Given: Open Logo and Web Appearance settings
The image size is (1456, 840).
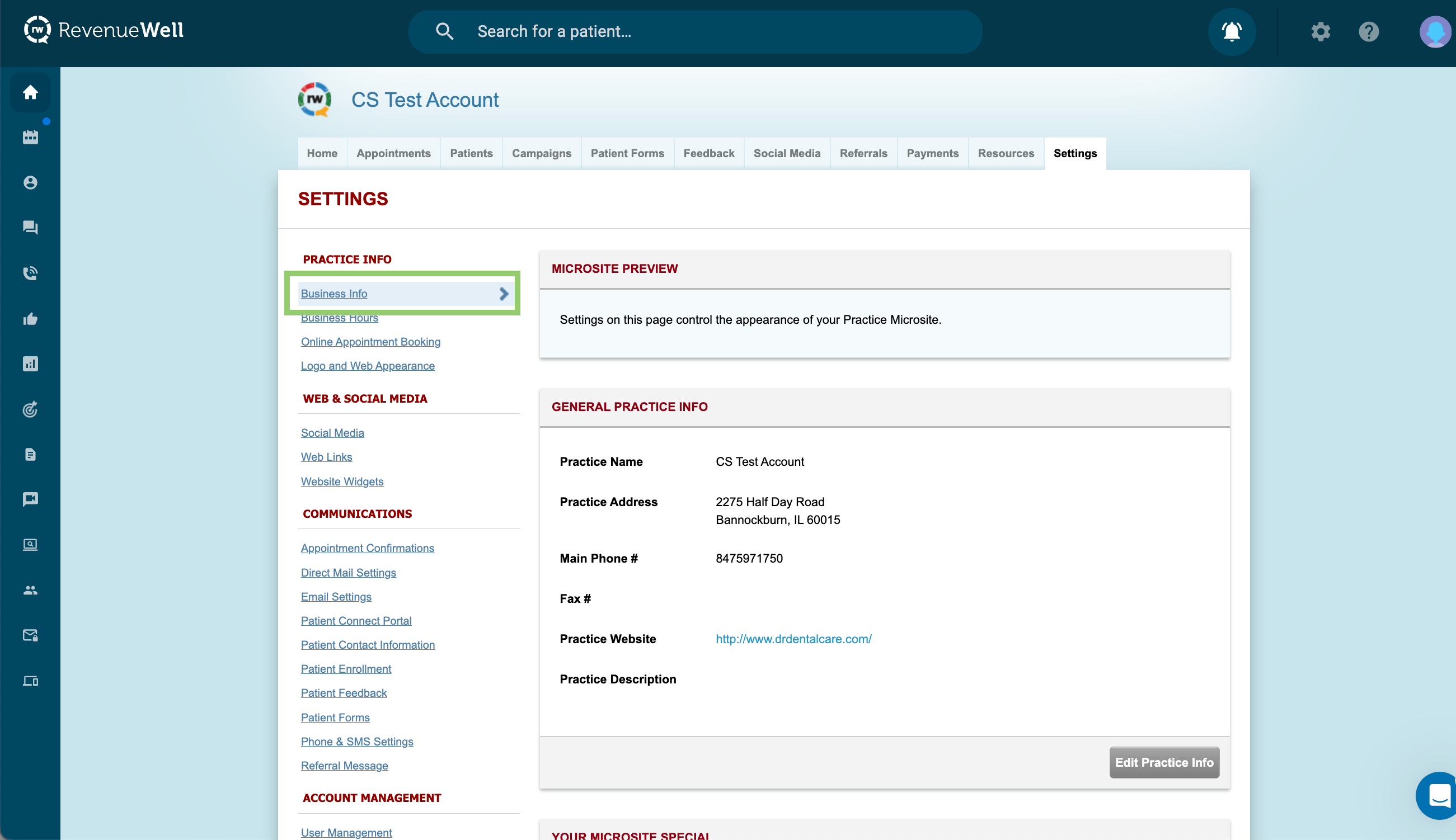Looking at the screenshot, I should coord(368,366).
